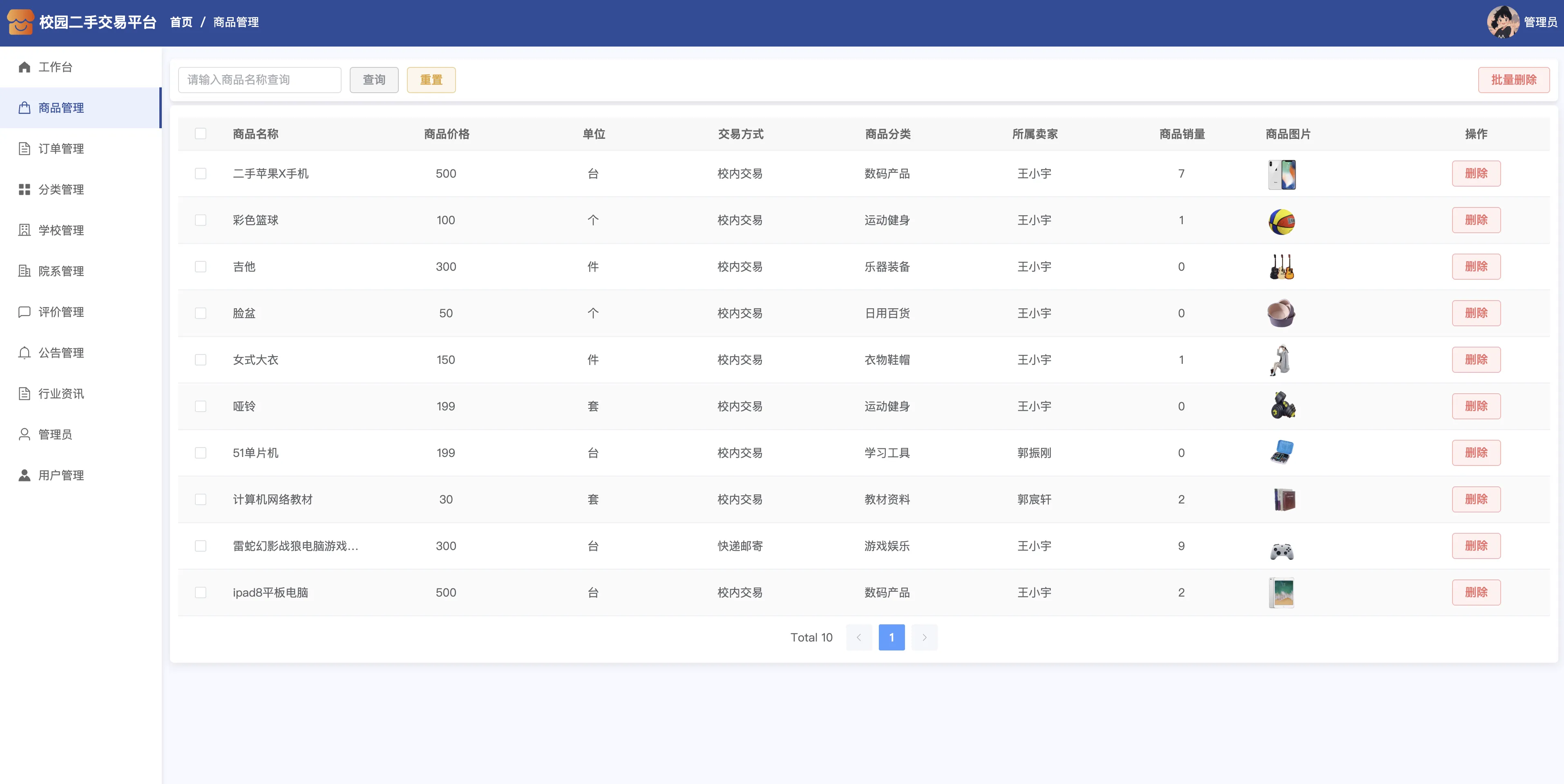The image size is (1564, 784).
Task: Go to previous page arrow
Action: click(858, 637)
